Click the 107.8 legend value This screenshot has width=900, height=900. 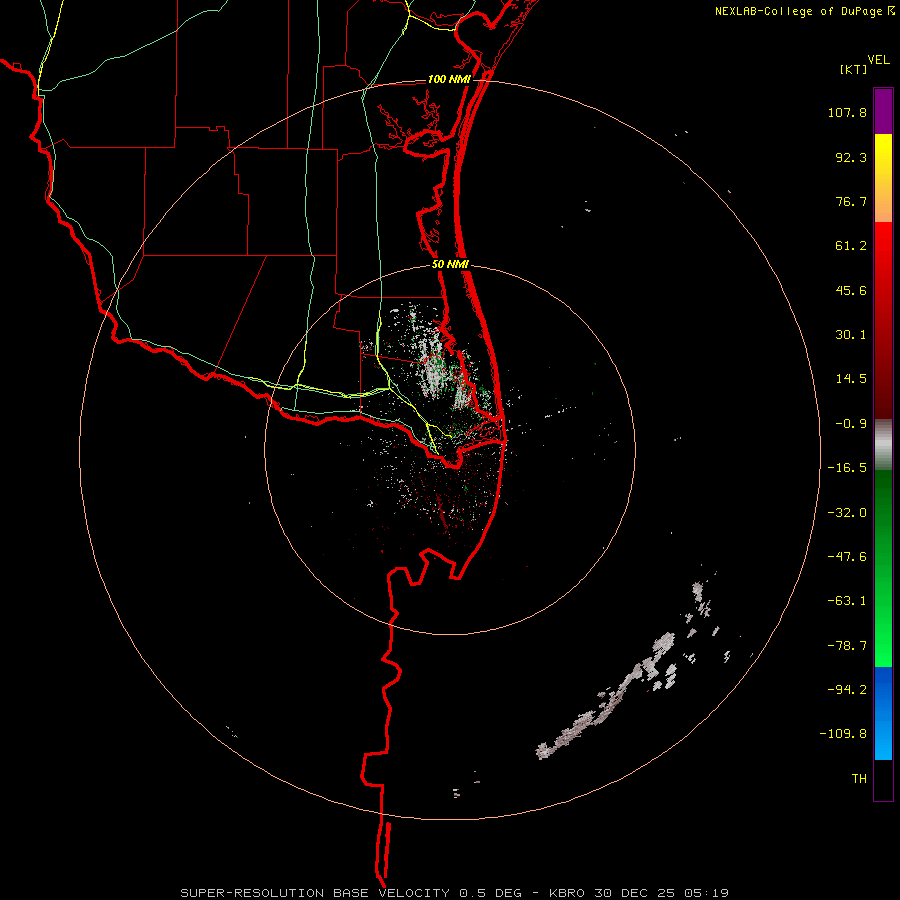(x=847, y=112)
